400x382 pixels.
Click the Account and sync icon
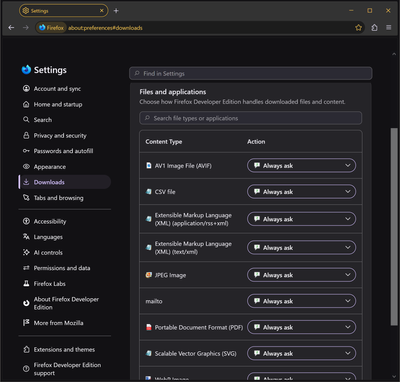click(x=26, y=88)
